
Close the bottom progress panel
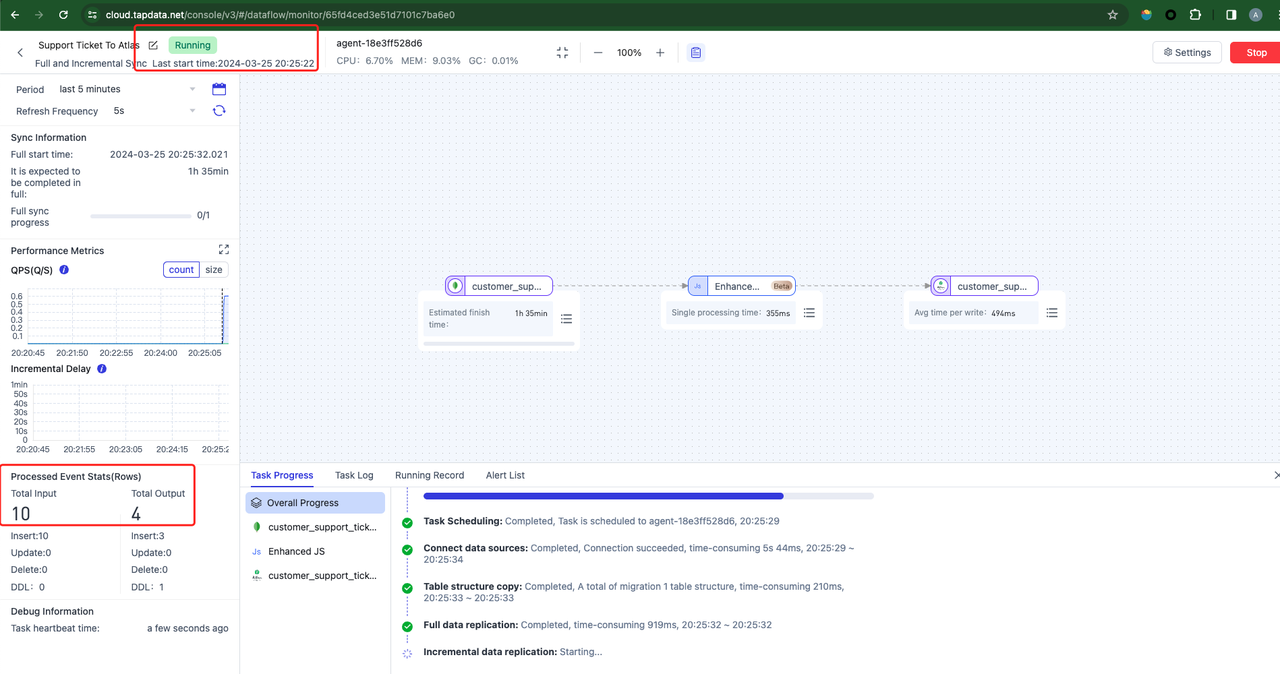click(x=1276, y=475)
